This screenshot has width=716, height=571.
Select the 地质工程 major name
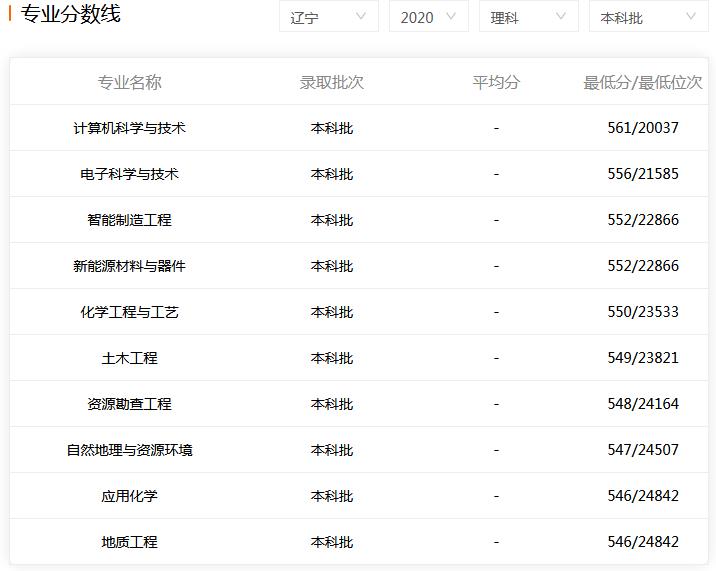(130, 542)
